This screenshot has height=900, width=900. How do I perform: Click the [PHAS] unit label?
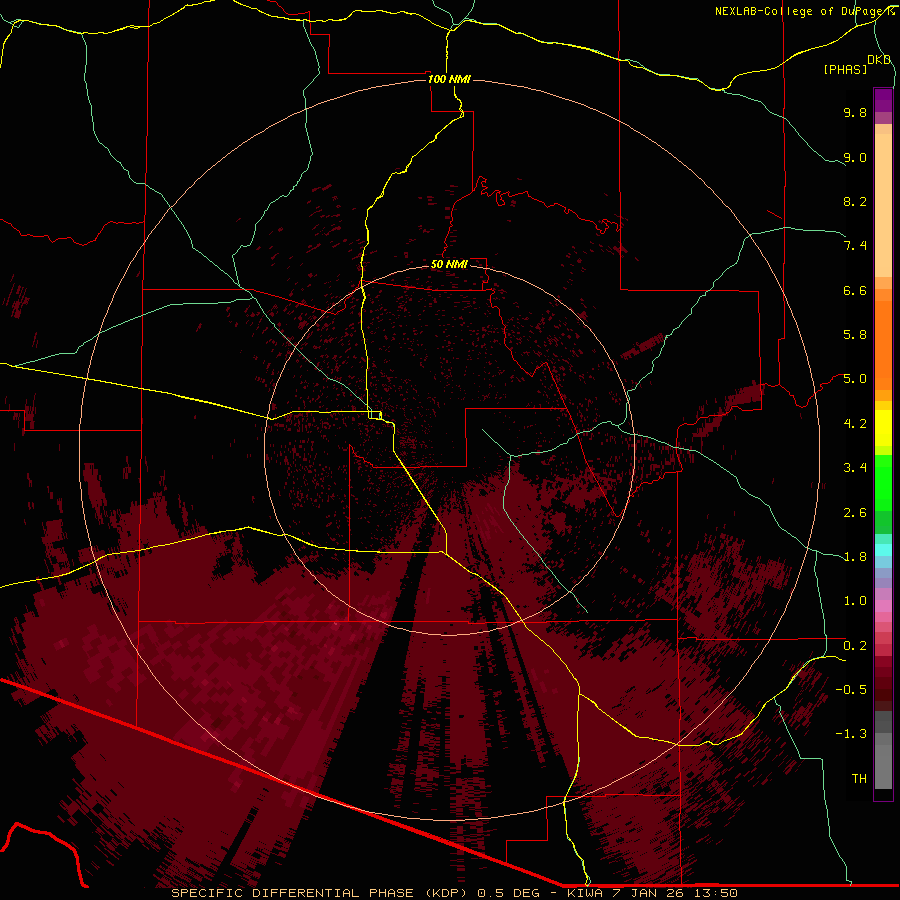[845, 69]
